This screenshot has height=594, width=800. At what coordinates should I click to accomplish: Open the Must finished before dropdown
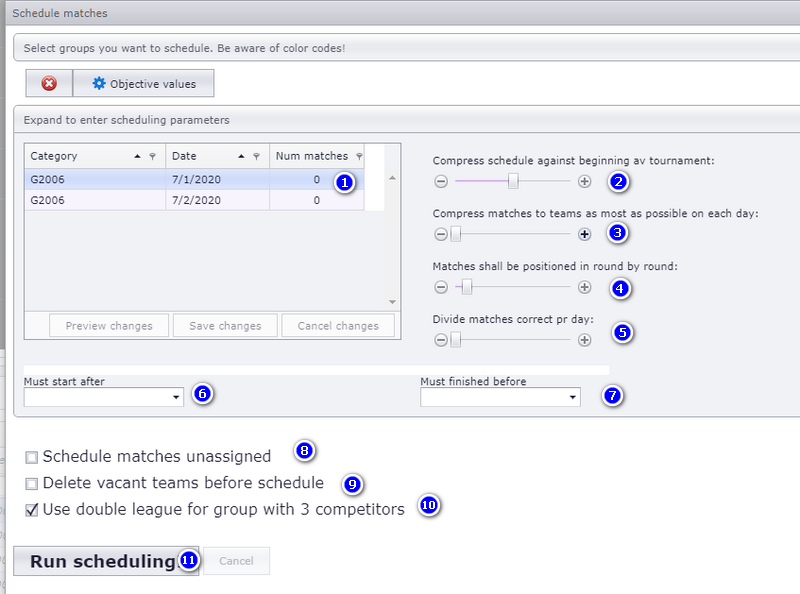[572, 397]
